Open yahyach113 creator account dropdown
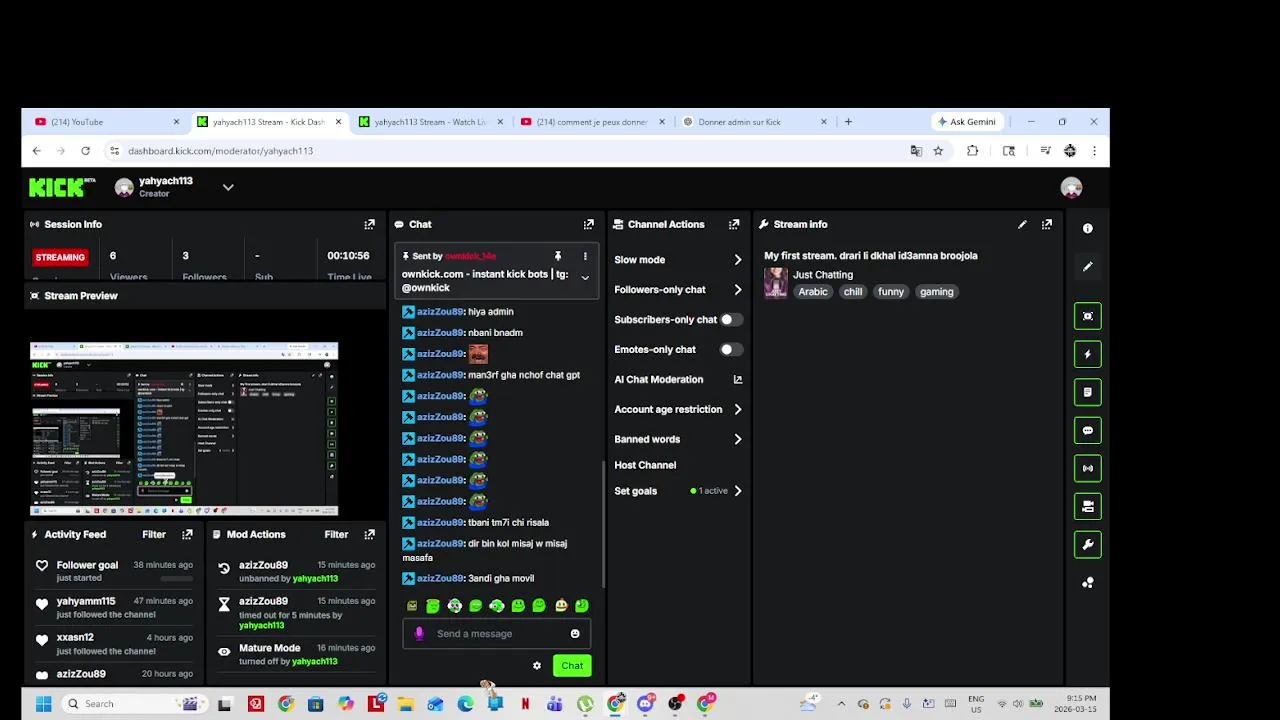Image resolution: width=1280 pixels, height=720 pixels. tap(228, 187)
